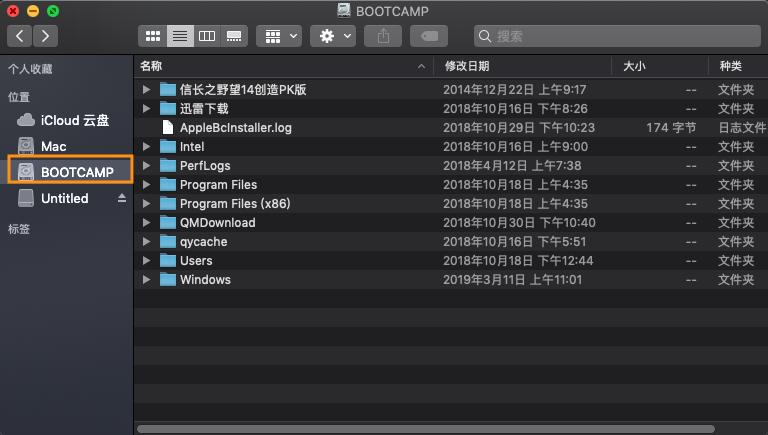The height and width of the screenshot is (435, 768).
Task: Expand the Windows folder
Action: (x=146, y=279)
